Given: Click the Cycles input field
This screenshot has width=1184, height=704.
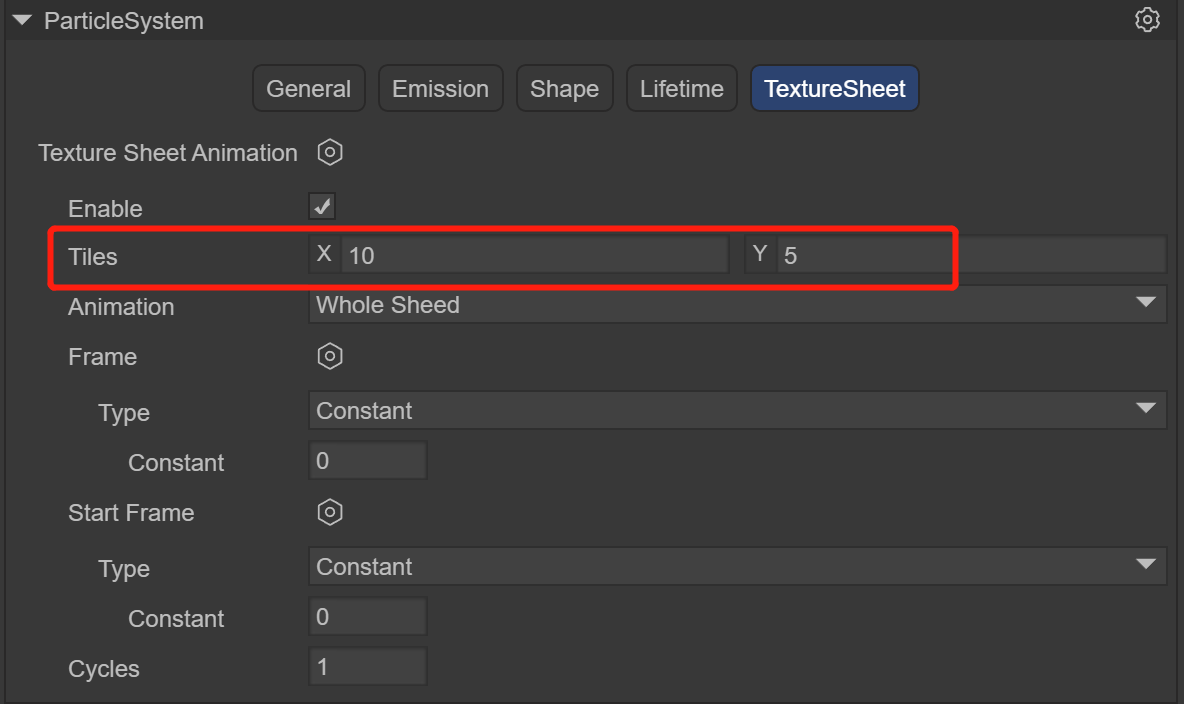Looking at the screenshot, I should pos(368,667).
